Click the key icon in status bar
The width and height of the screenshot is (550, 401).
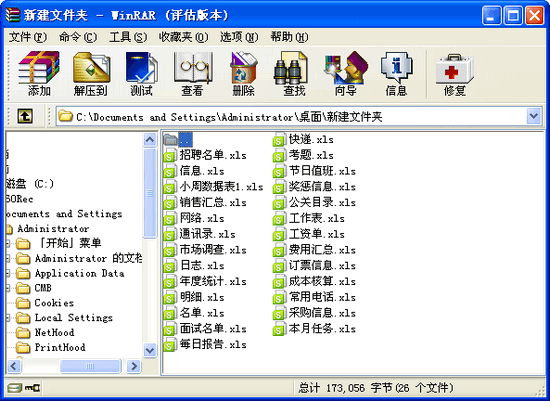(33, 388)
